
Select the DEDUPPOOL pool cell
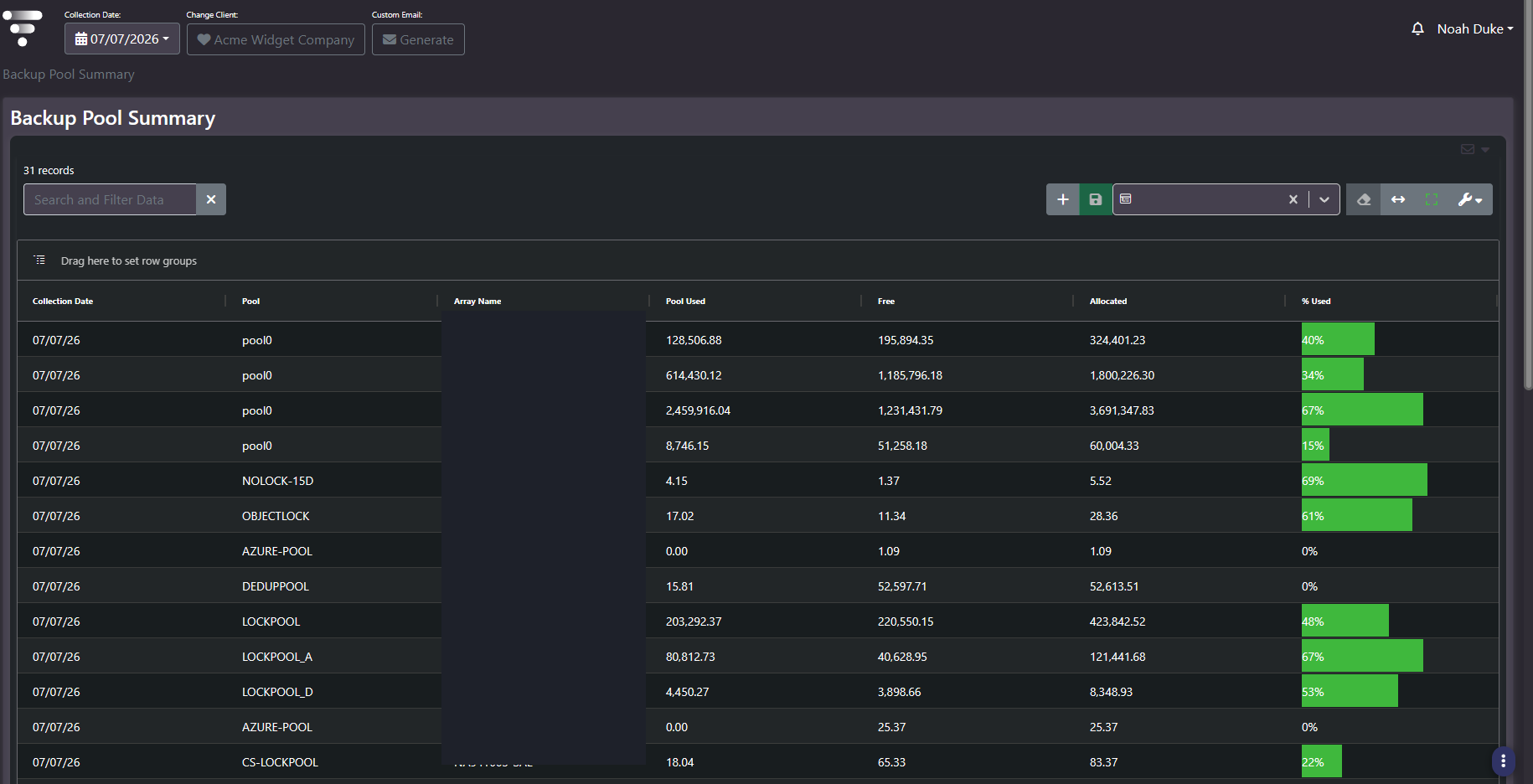276,586
